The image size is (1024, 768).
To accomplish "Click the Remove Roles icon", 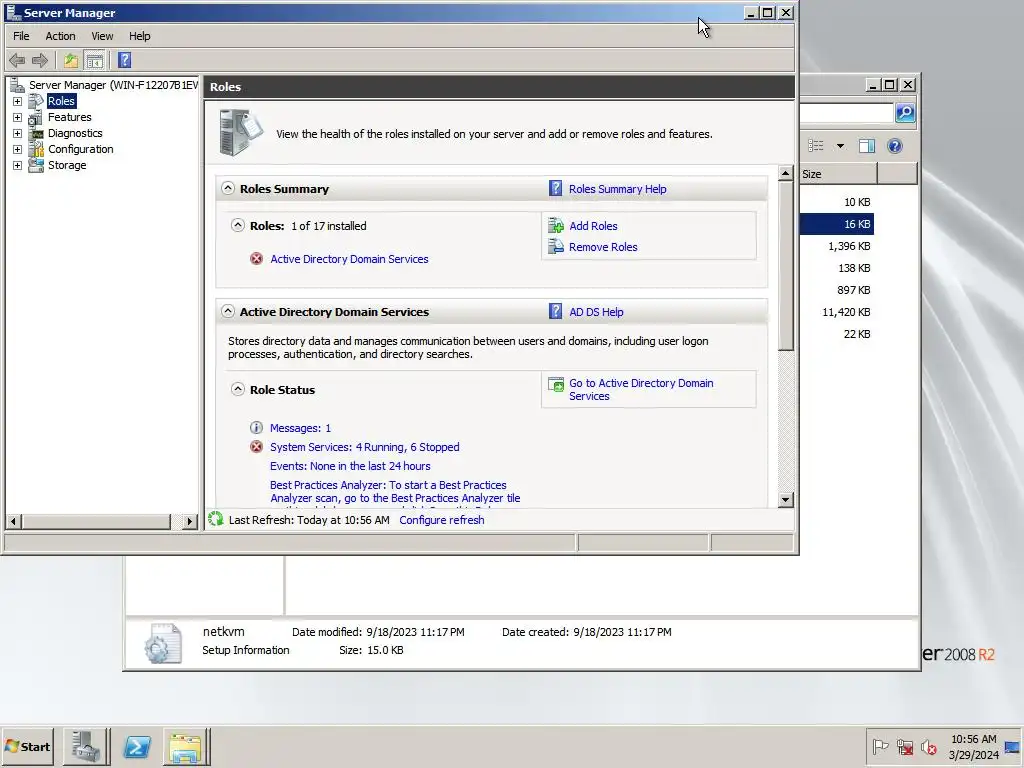I will (556, 247).
